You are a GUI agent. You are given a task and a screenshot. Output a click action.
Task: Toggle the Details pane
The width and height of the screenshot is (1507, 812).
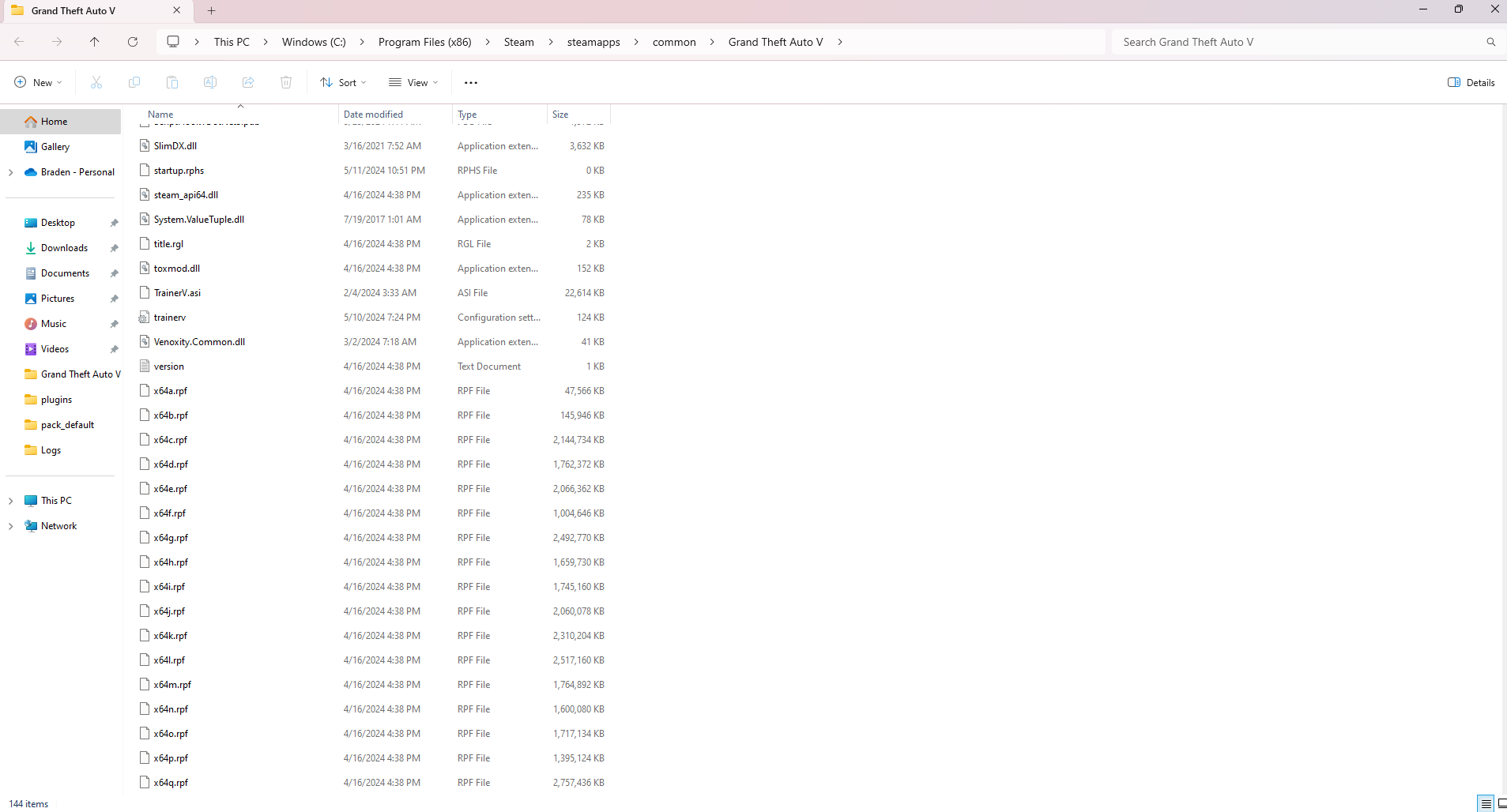coord(1471,82)
